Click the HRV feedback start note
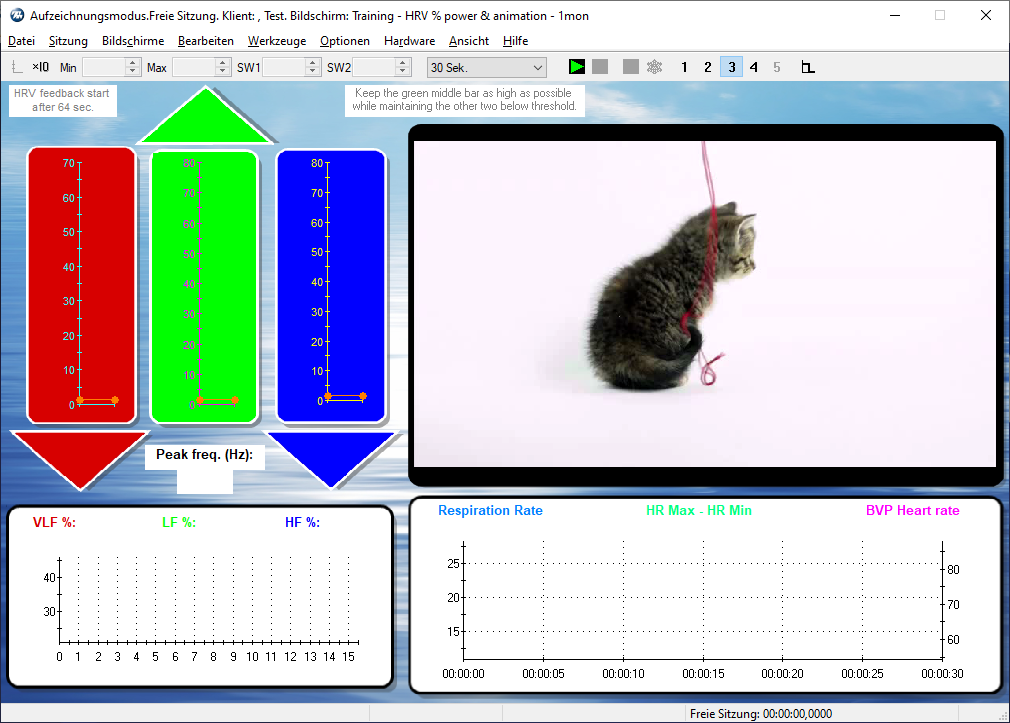Image resolution: width=1010 pixels, height=723 pixels. pyautogui.click(x=62, y=101)
